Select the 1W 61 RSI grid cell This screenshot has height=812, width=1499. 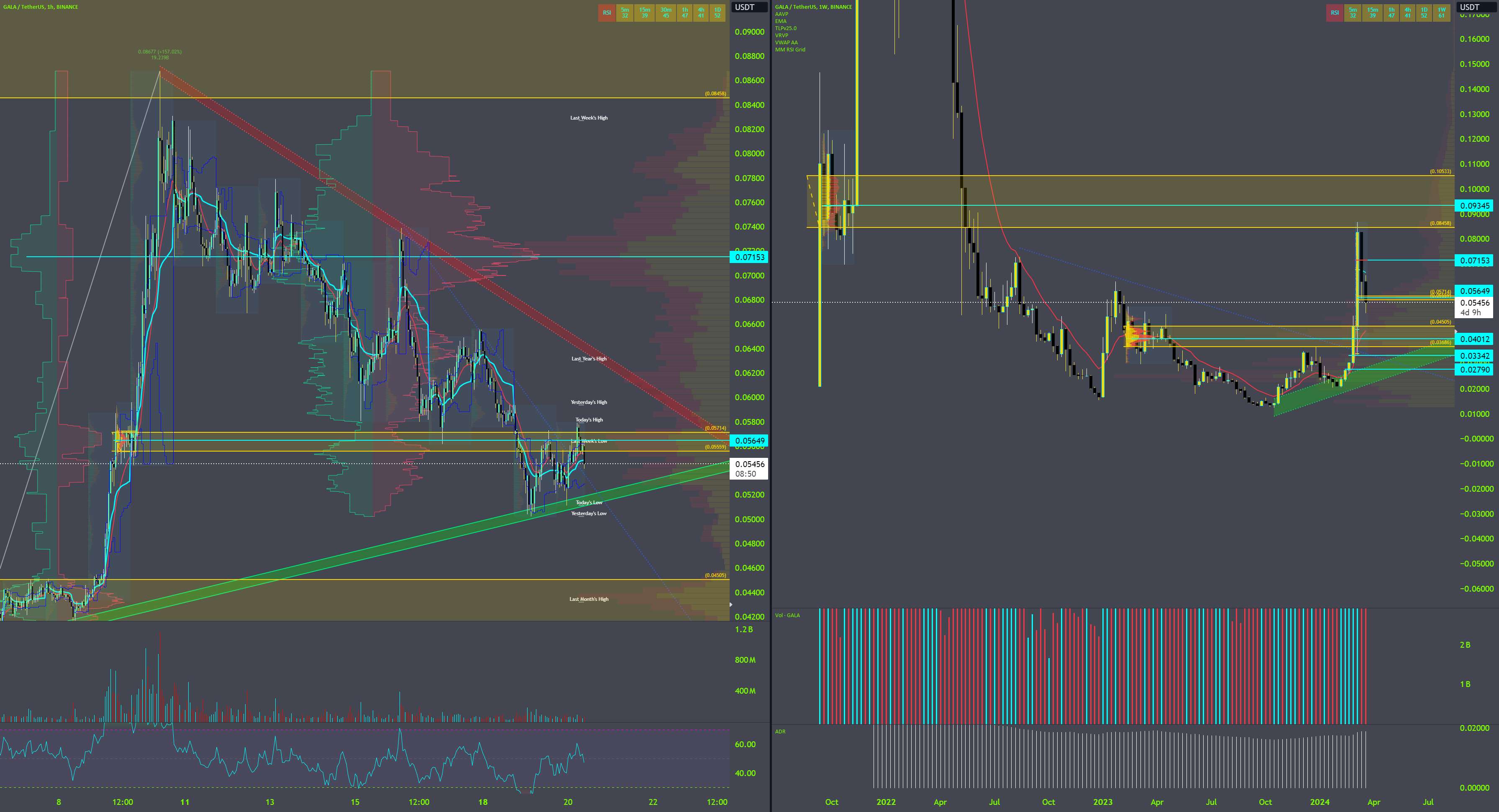[x=1441, y=13]
